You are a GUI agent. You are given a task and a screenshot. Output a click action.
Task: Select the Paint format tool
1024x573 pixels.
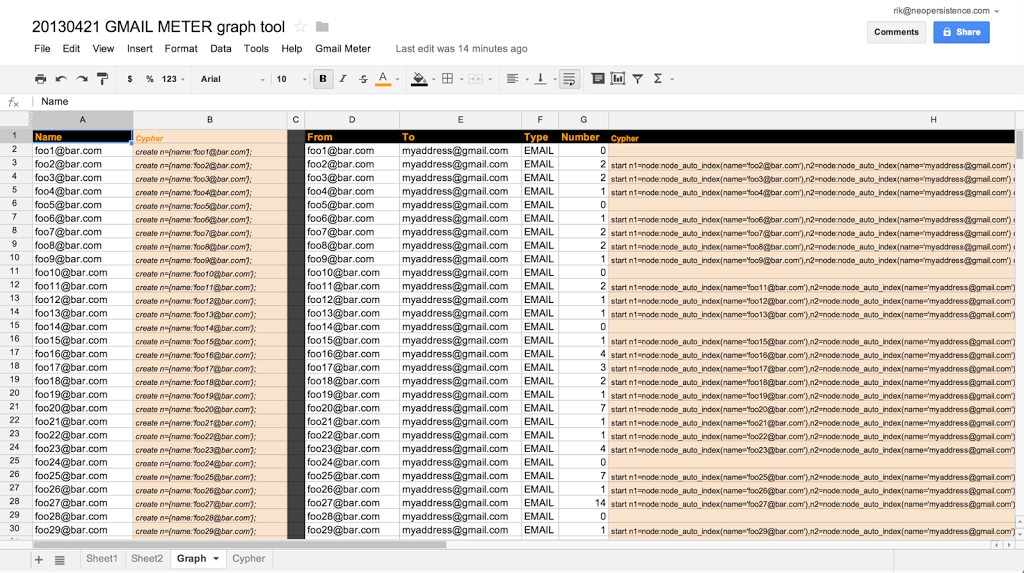(x=103, y=79)
